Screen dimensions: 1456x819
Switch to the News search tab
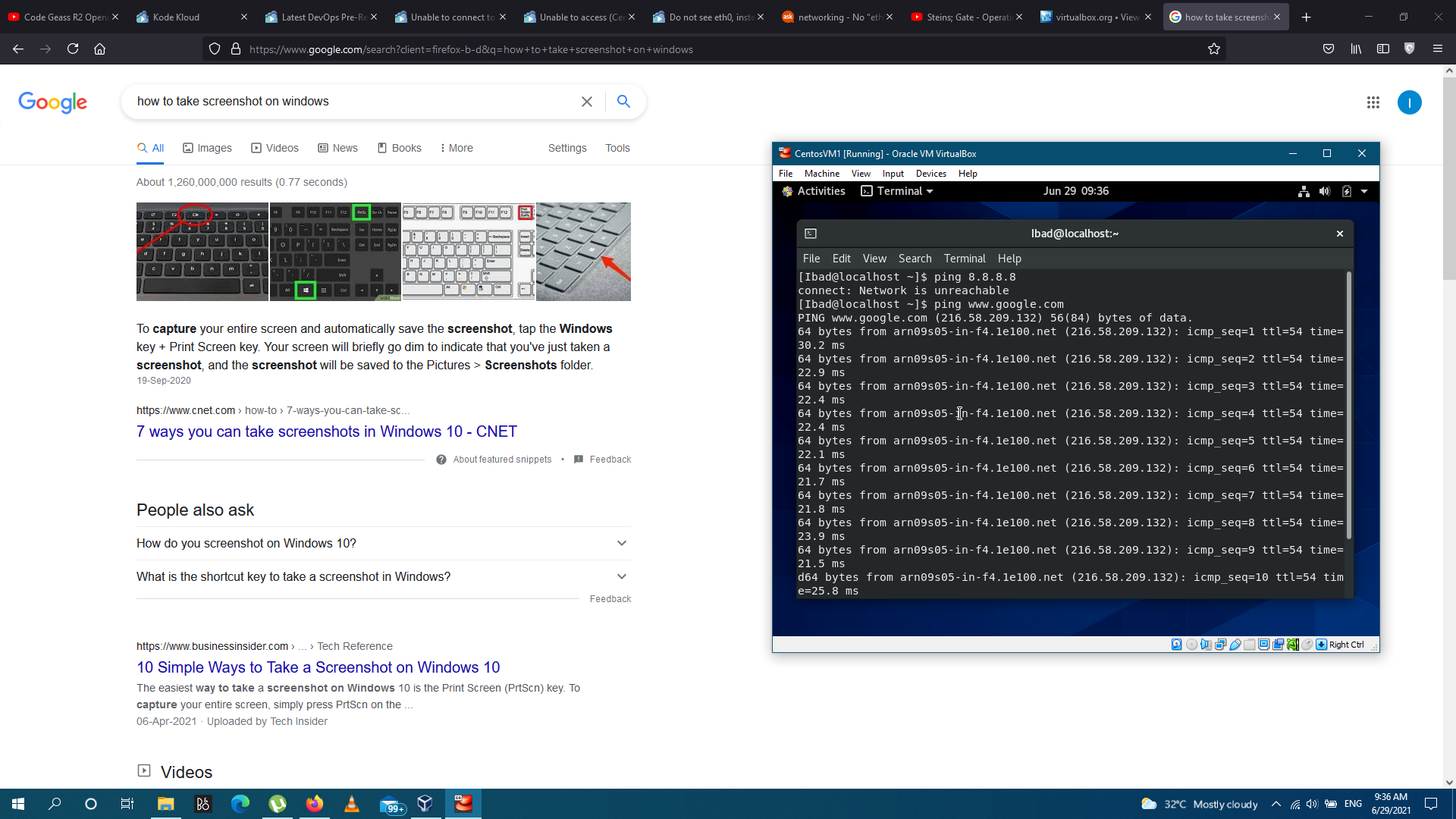tap(337, 148)
